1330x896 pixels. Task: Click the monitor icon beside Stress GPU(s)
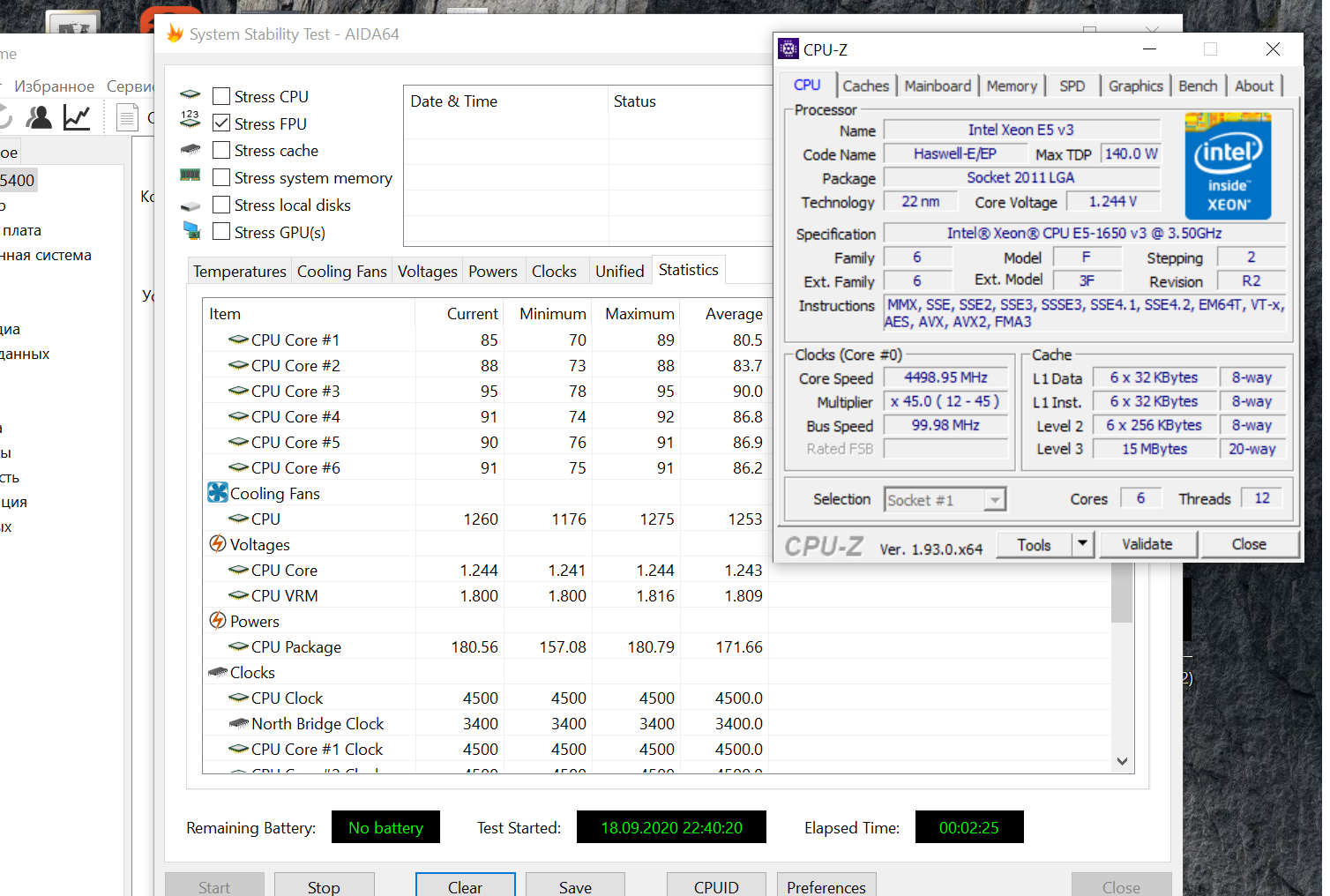pos(191,230)
